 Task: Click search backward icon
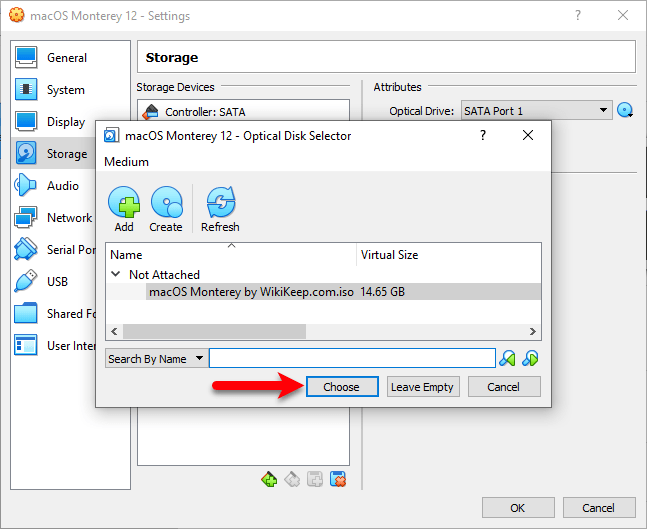coord(507,358)
